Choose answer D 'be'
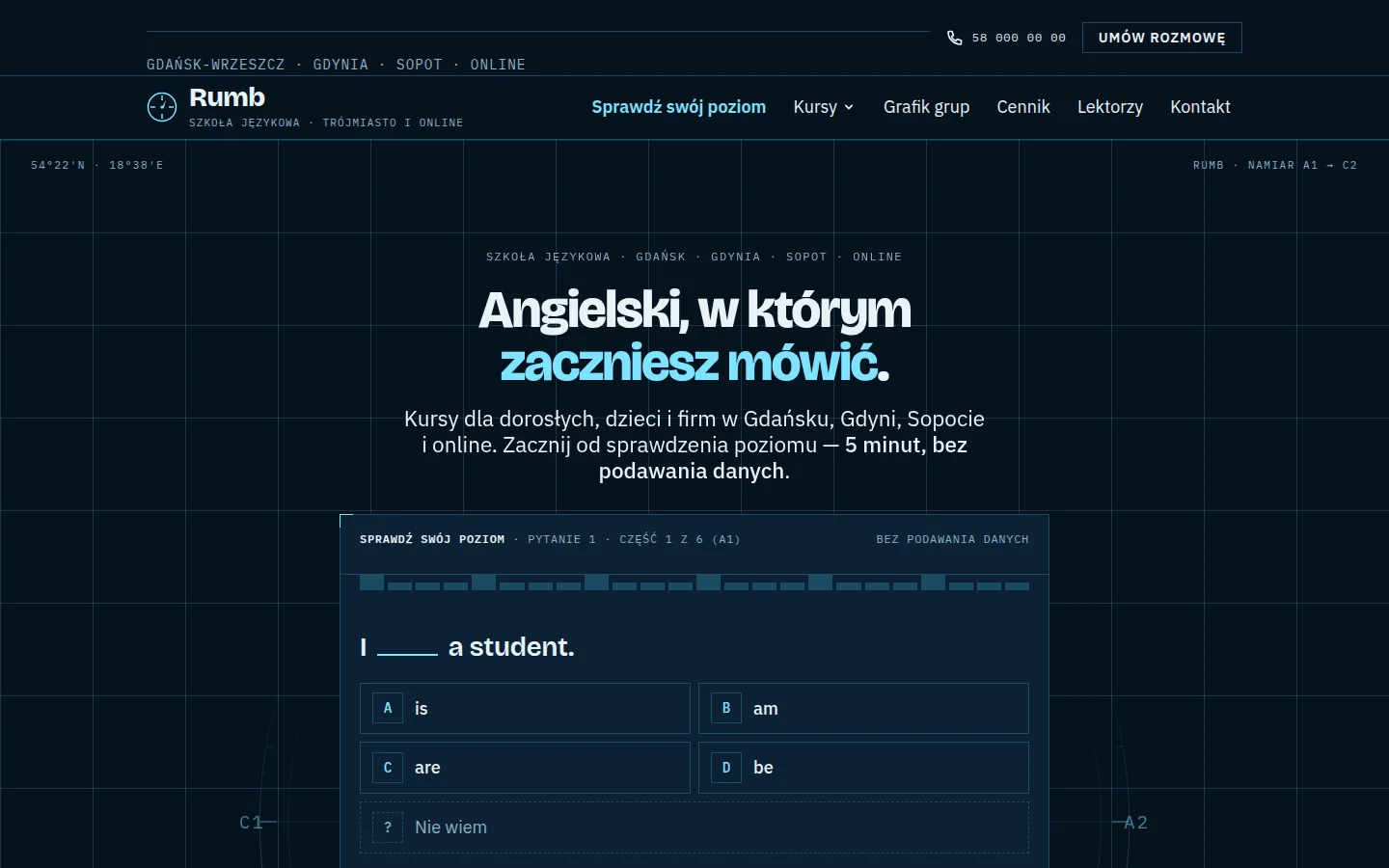1389x868 pixels. pos(863,768)
